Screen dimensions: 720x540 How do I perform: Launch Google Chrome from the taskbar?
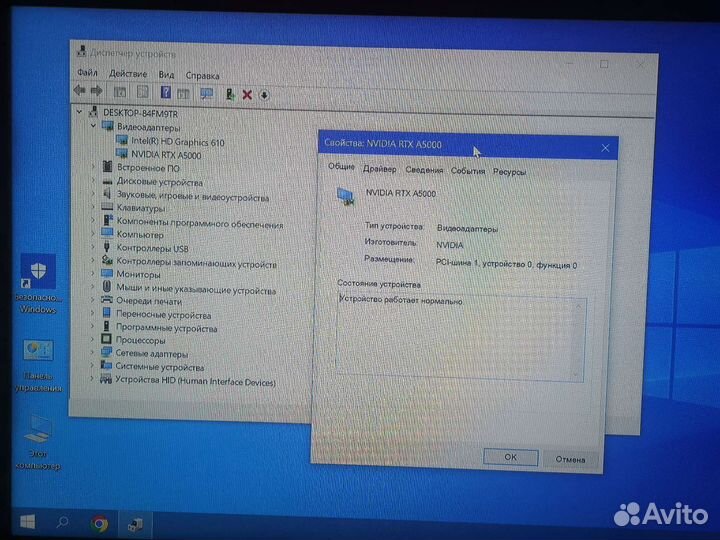click(x=99, y=523)
